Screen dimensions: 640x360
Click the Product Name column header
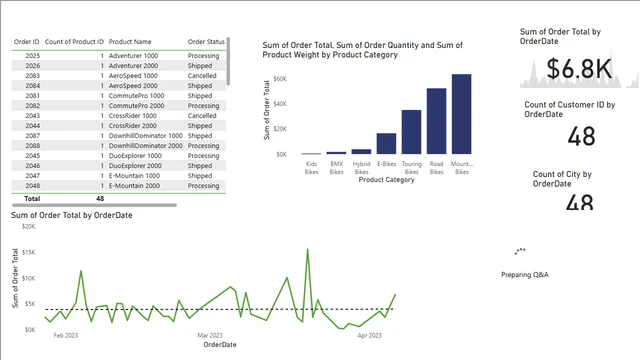click(130, 42)
